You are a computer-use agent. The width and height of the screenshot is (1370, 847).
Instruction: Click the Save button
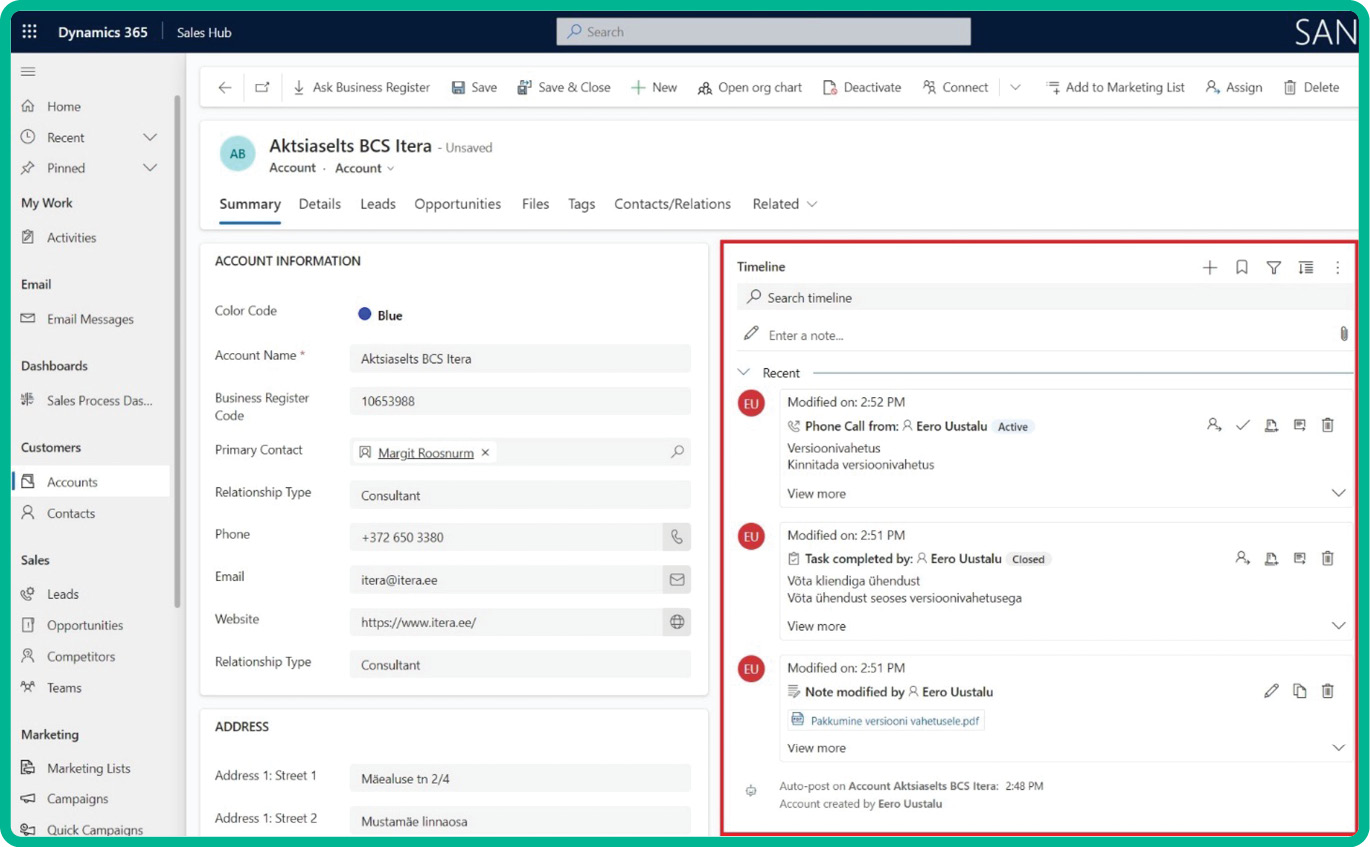coord(474,88)
